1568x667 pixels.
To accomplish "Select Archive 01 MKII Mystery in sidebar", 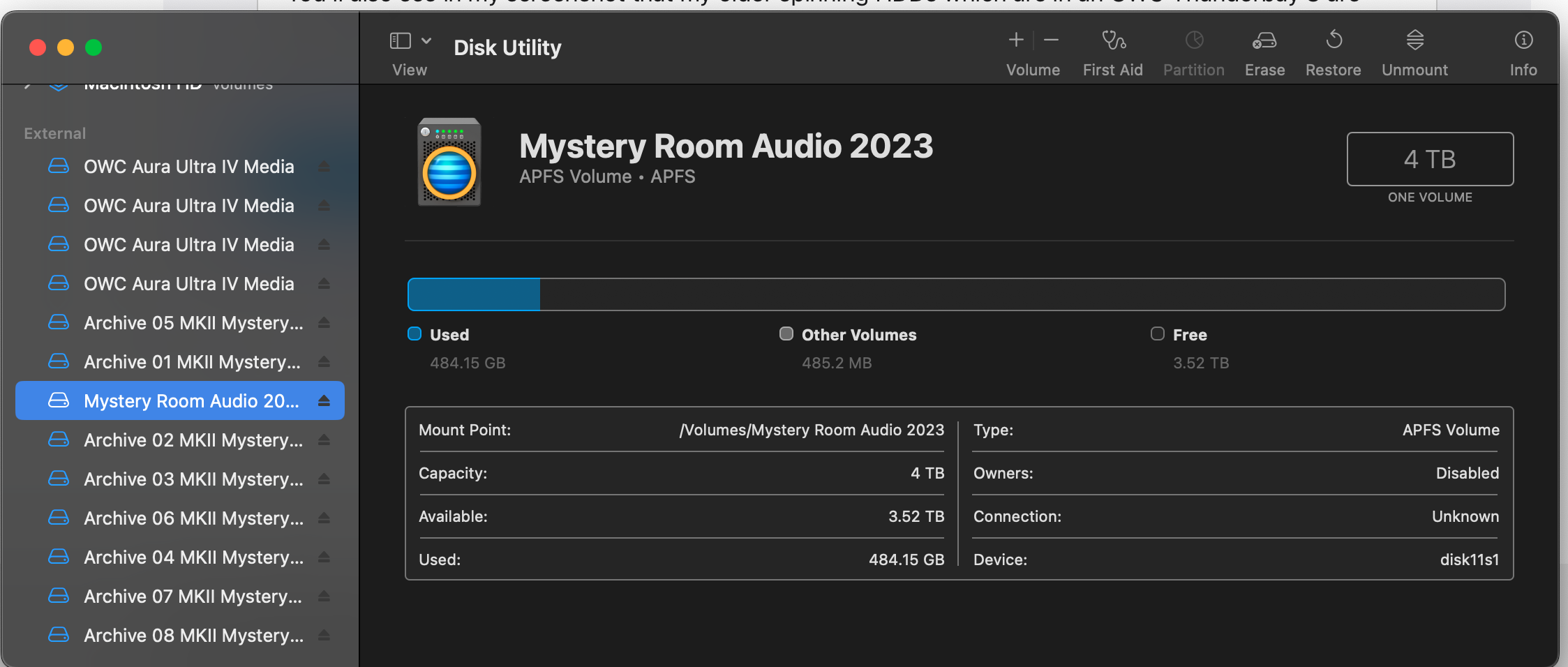I will tap(180, 362).
